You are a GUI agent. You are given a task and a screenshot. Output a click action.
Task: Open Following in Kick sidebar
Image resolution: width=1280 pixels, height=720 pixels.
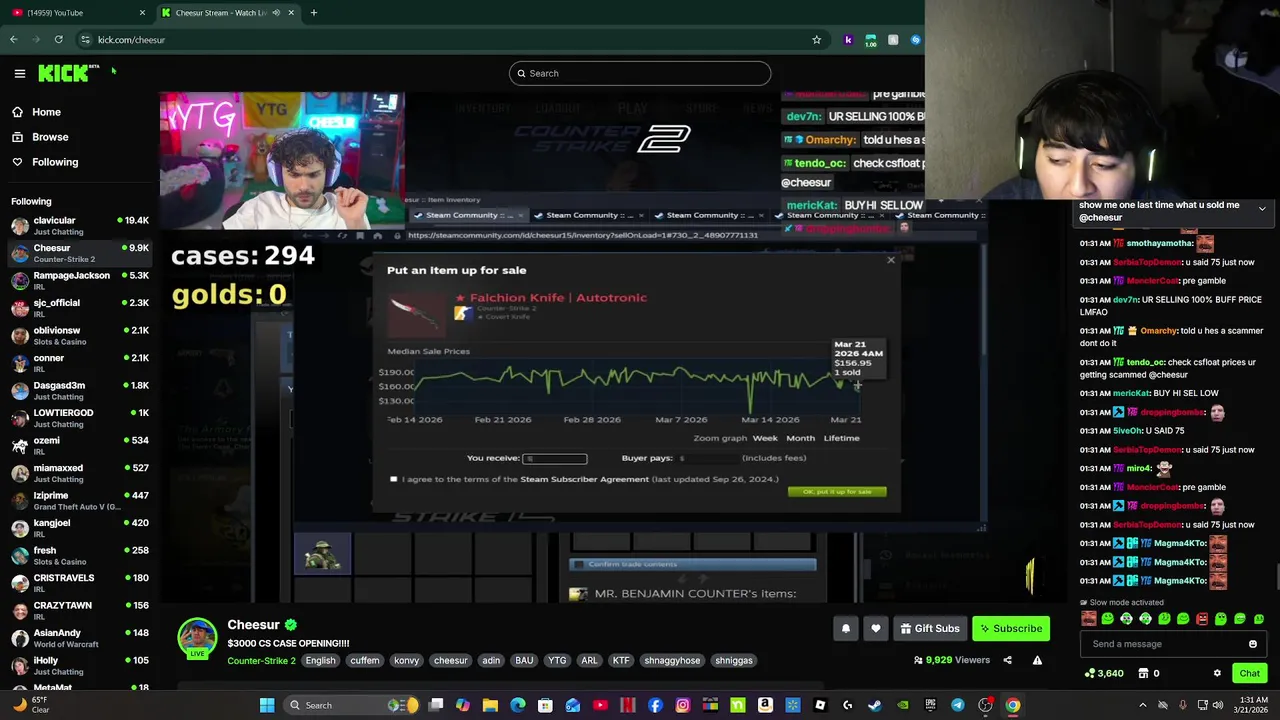pyautogui.click(x=55, y=162)
